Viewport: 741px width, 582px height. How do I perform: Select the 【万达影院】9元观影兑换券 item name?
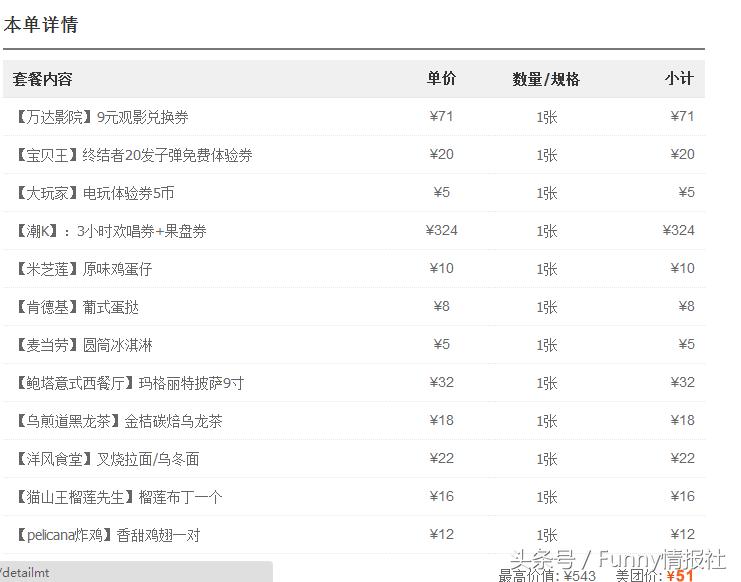(102, 117)
